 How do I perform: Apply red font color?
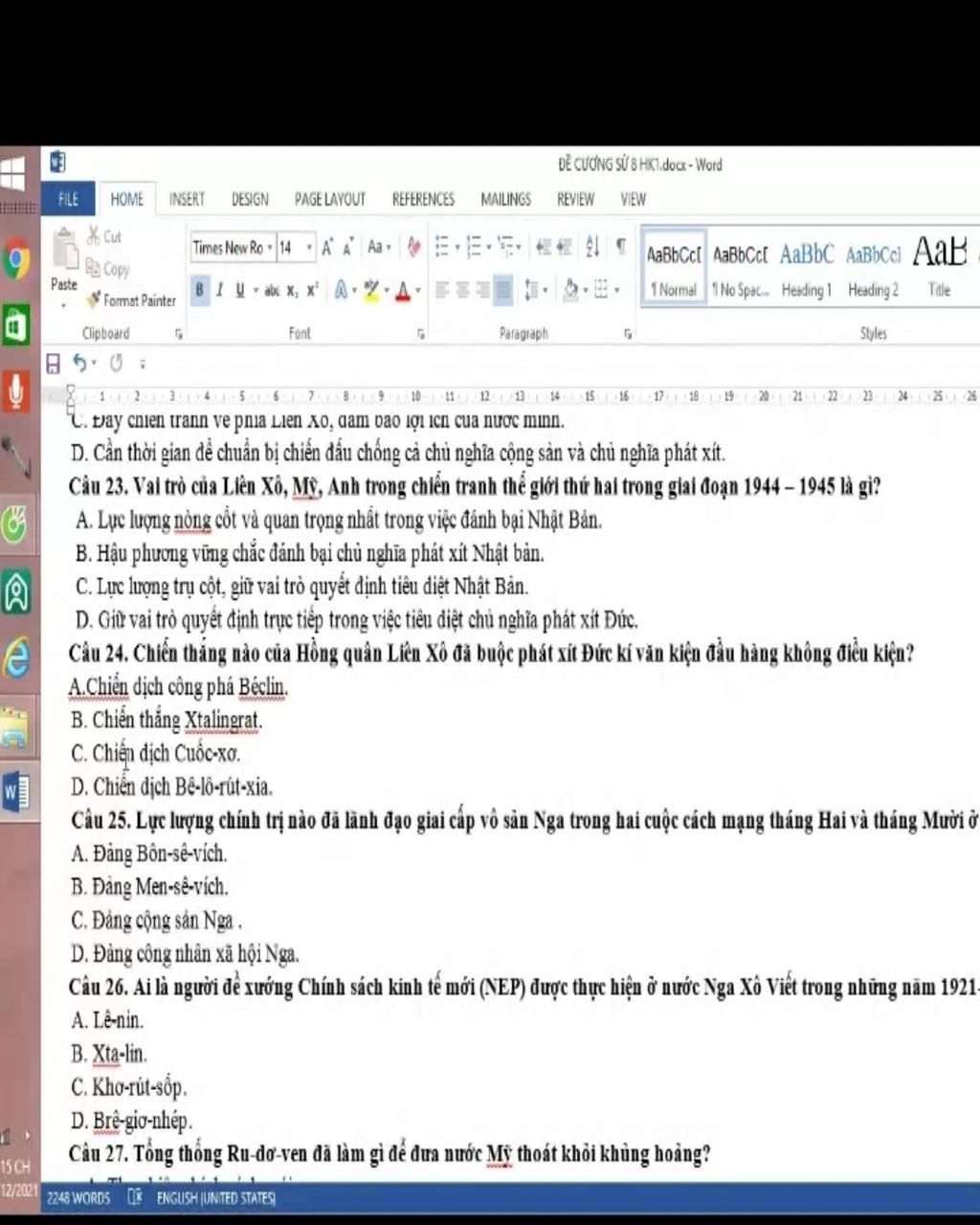coord(403,290)
